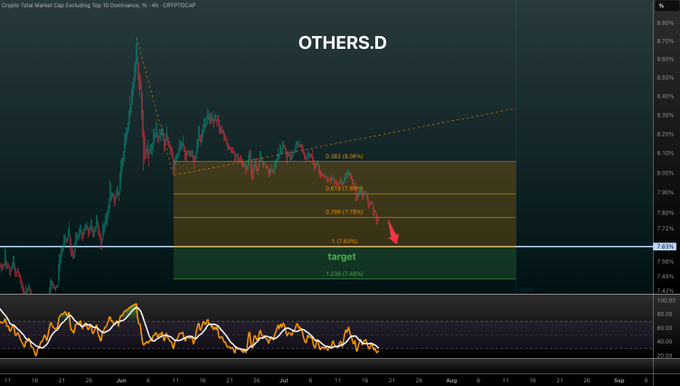Viewport: 680px width, 386px height.
Task: Select the OTHERS.D text annotation
Action: pyautogui.click(x=342, y=43)
